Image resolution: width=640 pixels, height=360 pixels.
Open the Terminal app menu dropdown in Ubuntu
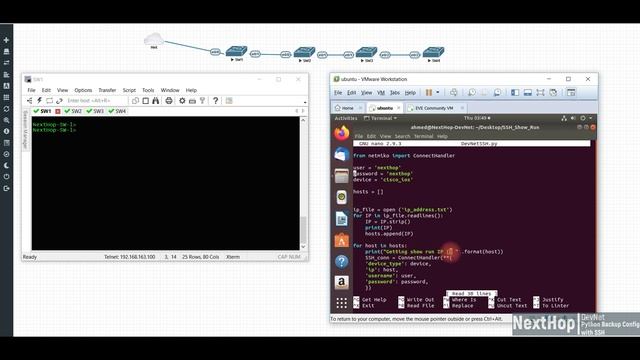coord(380,118)
